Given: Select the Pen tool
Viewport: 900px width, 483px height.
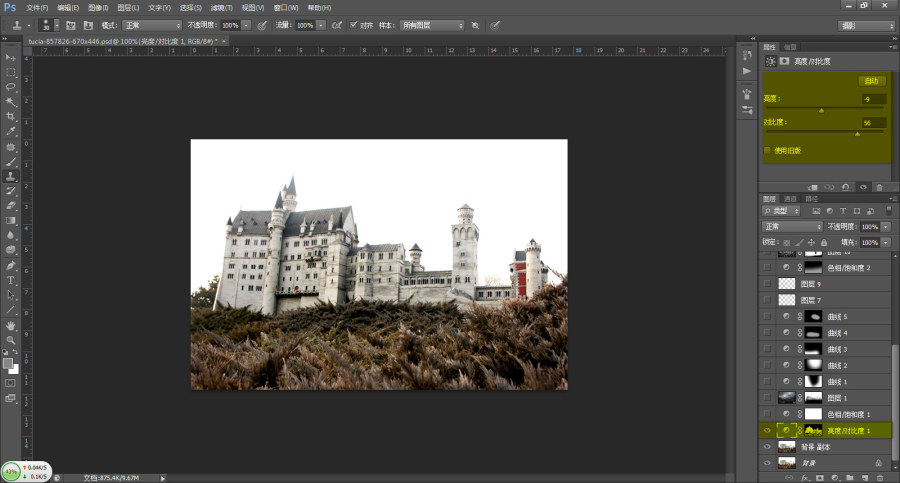Looking at the screenshot, I should (x=10, y=266).
